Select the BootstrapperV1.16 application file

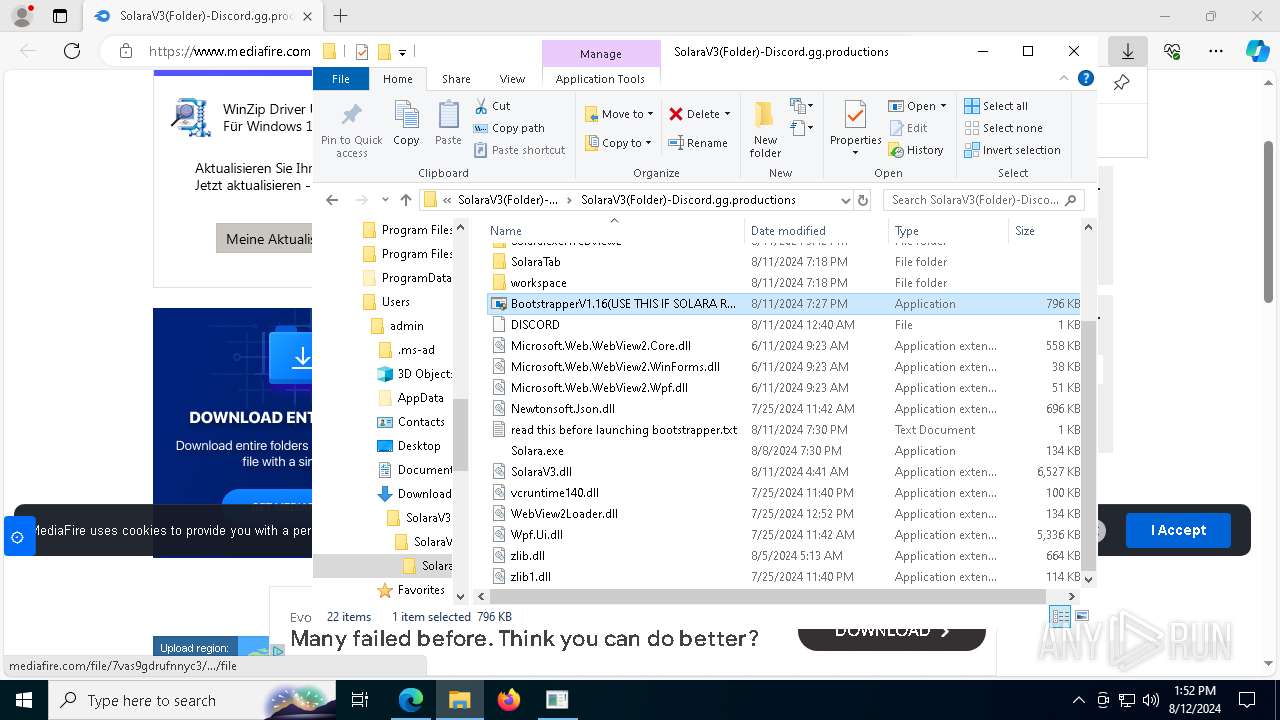(783, 304)
